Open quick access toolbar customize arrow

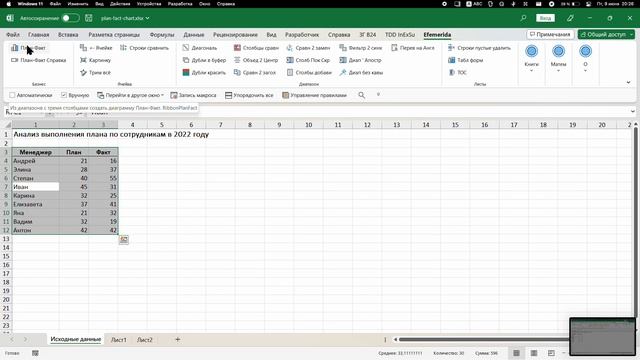point(378,95)
